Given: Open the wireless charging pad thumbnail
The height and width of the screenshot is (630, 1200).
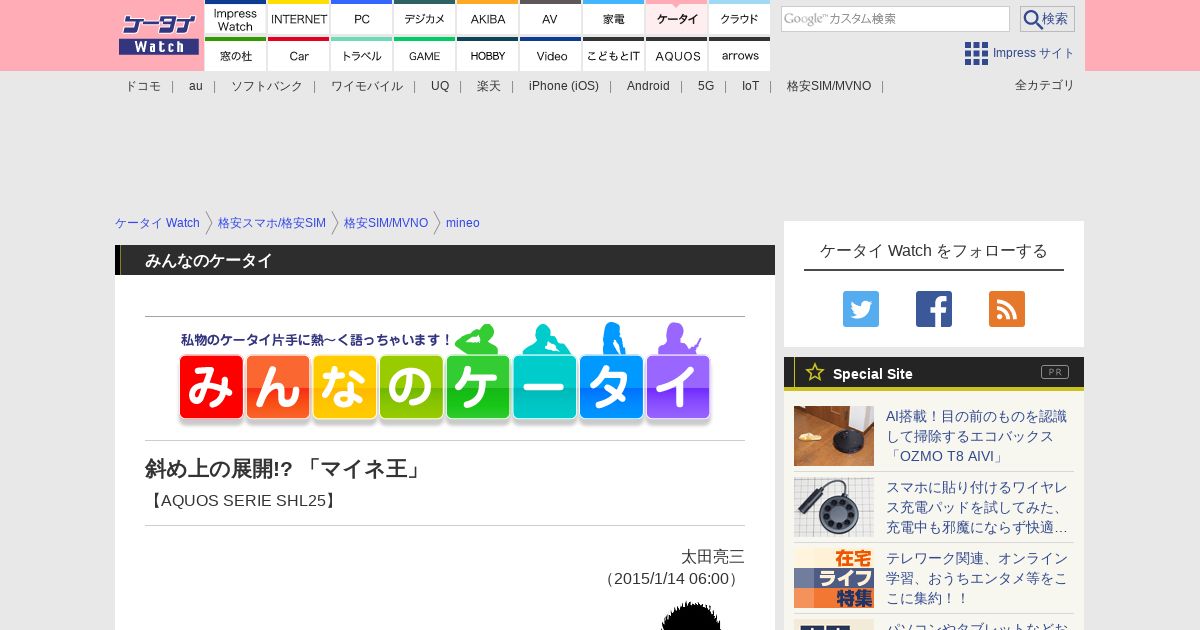Looking at the screenshot, I should click(834, 507).
